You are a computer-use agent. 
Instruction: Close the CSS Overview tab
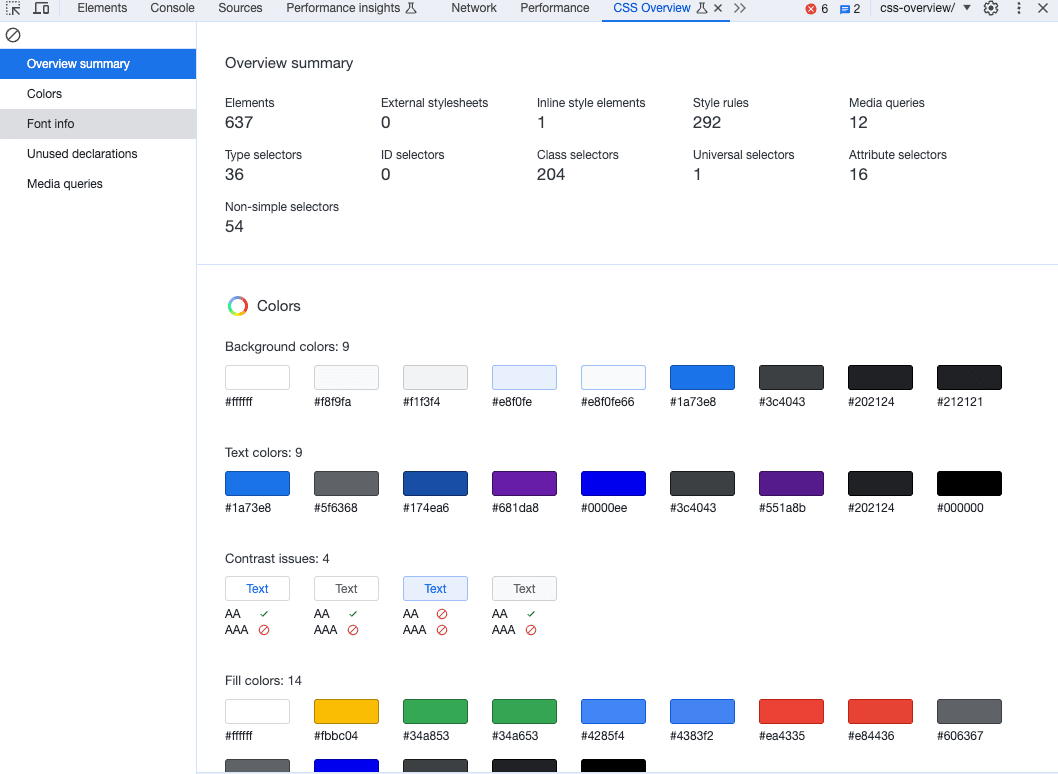click(718, 8)
